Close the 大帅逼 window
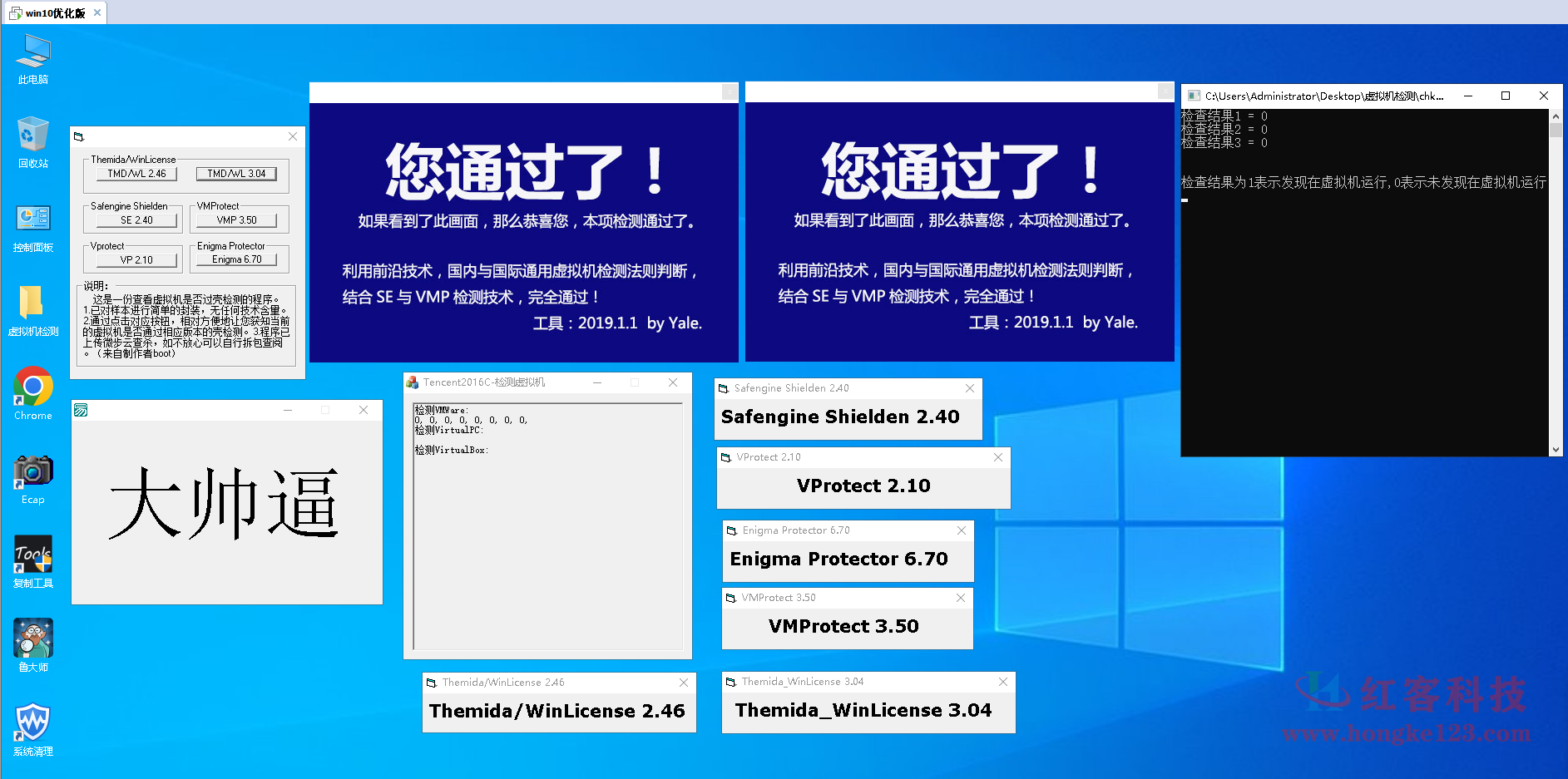This screenshot has width=1568, height=779. point(364,410)
